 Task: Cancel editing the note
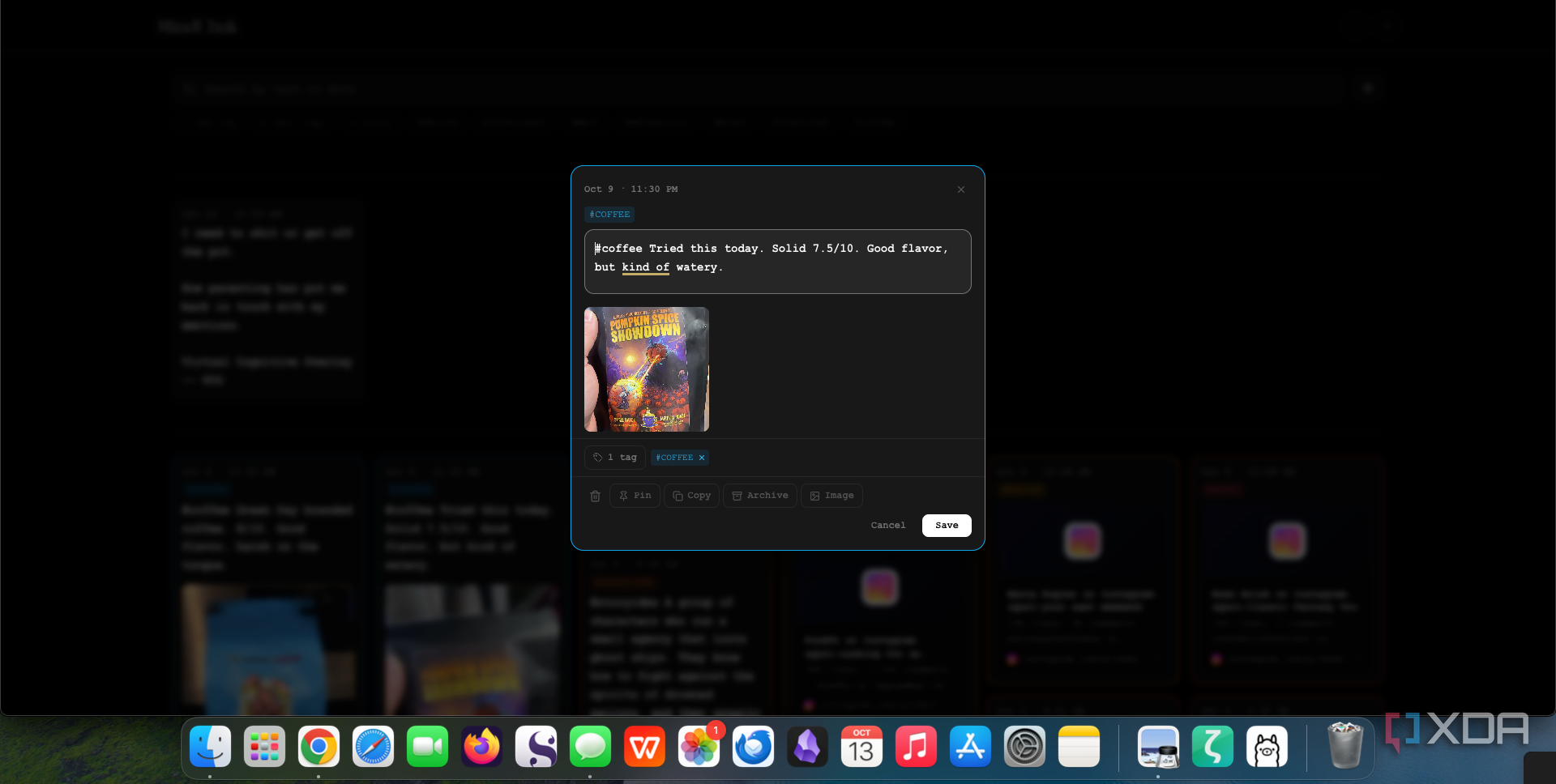click(x=888, y=526)
